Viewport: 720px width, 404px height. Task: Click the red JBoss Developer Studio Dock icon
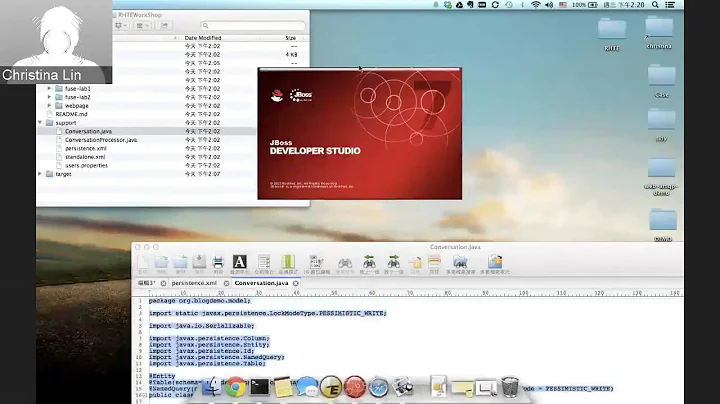tap(354, 387)
